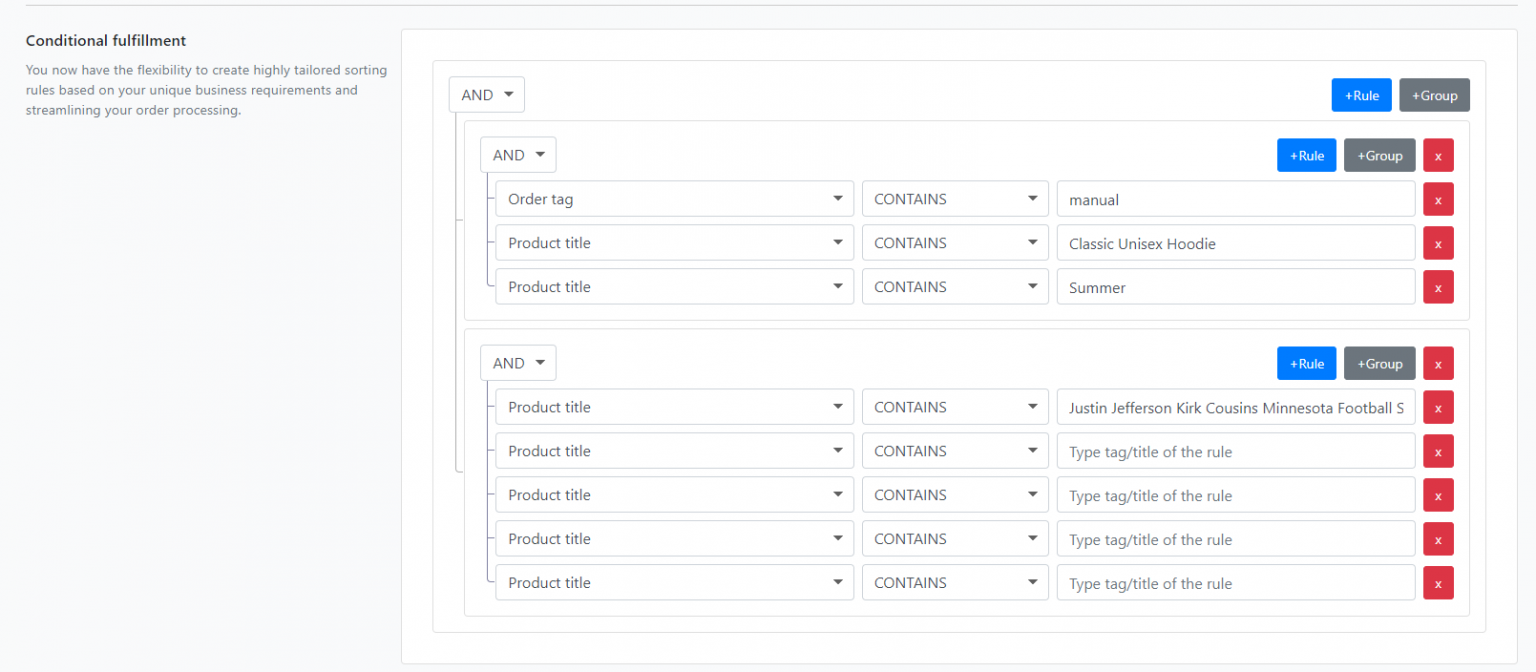Open CONTAINS dropdown for the manual rule
1536x672 pixels.
tap(954, 199)
